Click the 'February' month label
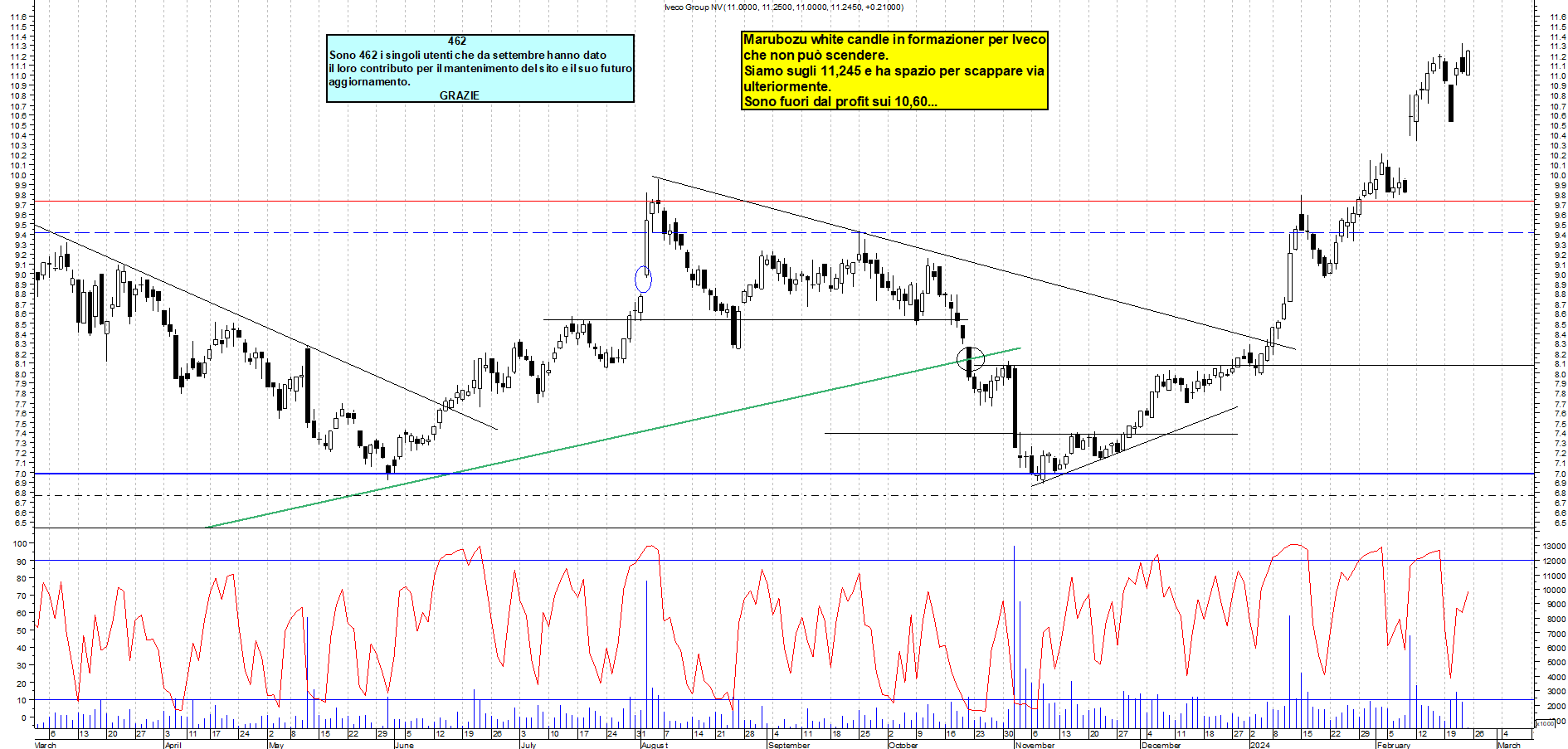The width and height of the screenshot is (1568, 749). [1393, 745]
